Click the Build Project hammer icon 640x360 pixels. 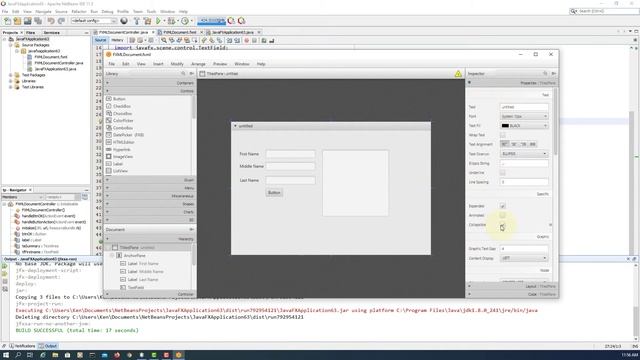coord(136,21)
